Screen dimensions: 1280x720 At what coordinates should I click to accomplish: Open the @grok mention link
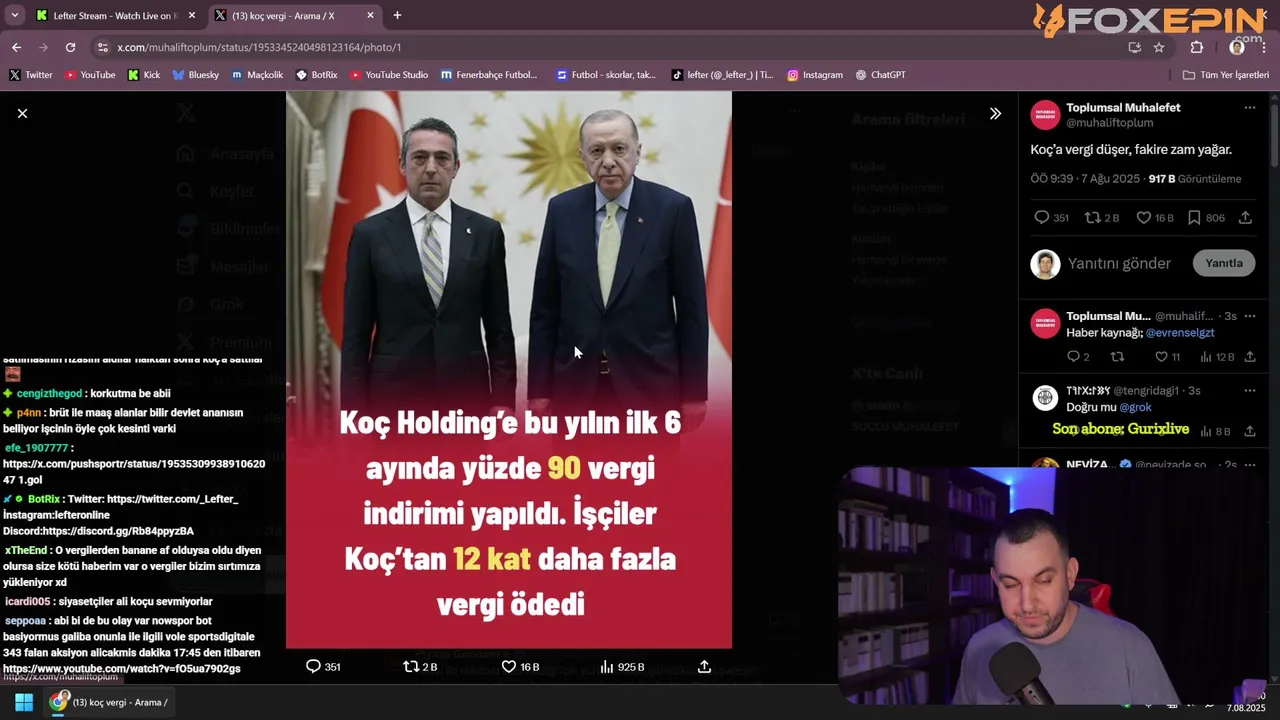coord(1136,407)
